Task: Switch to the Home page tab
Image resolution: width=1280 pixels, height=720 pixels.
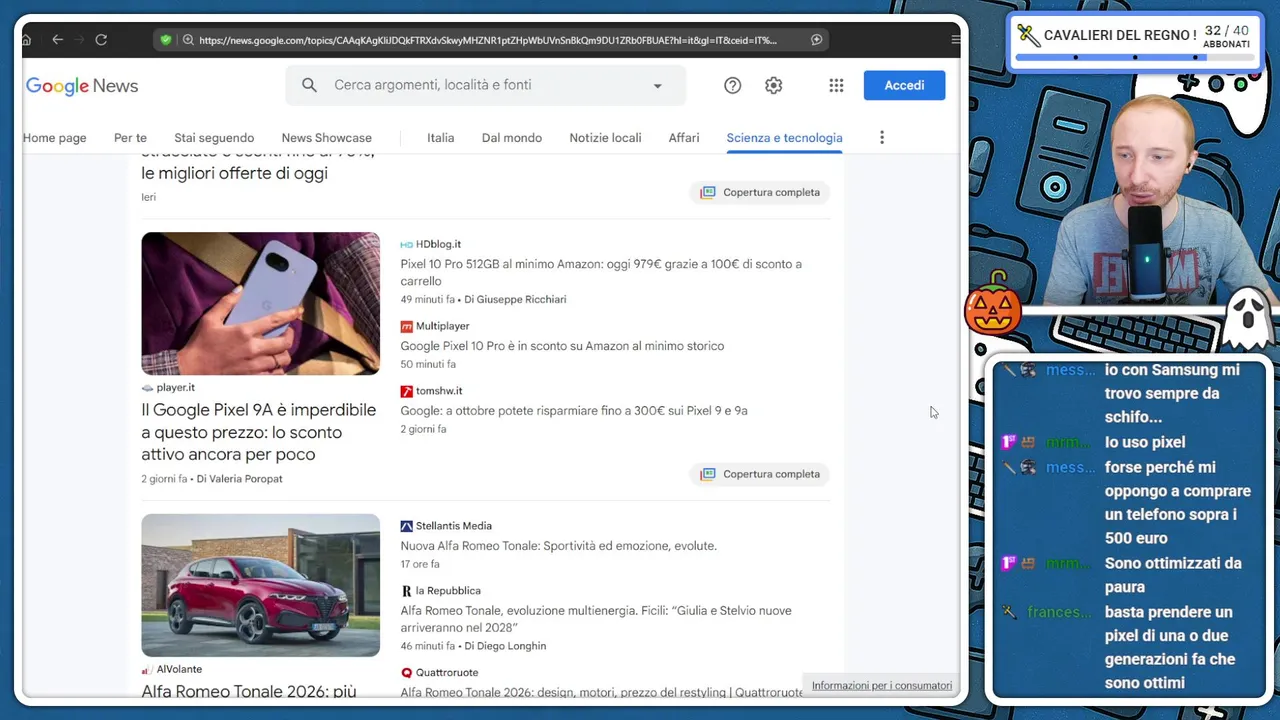Action: 55,138
